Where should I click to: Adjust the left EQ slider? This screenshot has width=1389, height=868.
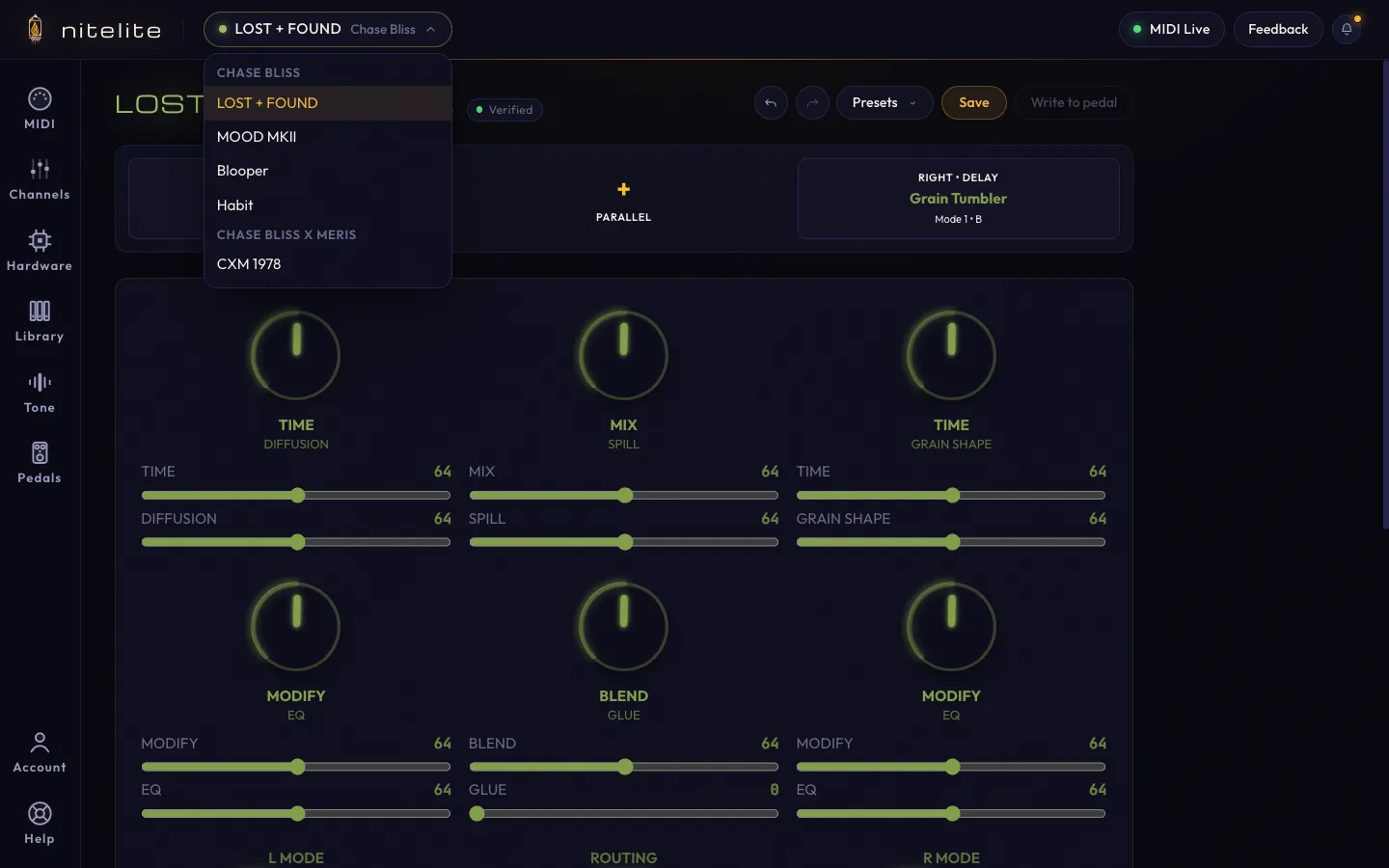296,814
